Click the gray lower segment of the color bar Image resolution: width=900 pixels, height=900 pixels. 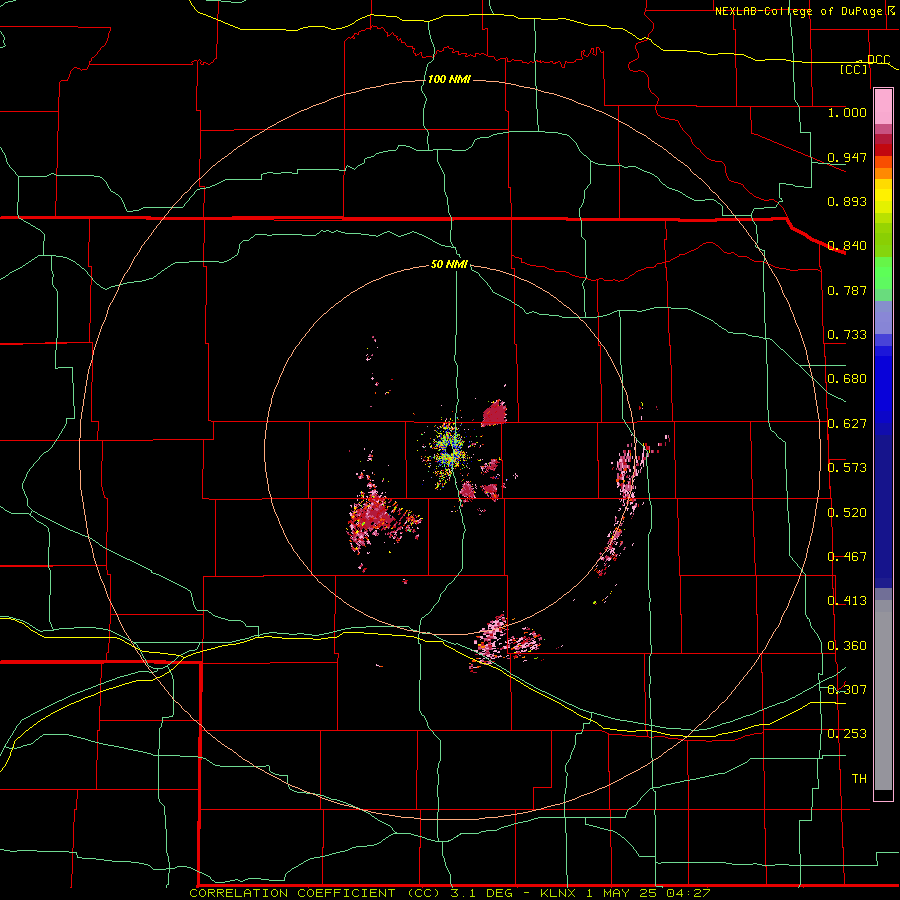(x=883, y=695)
